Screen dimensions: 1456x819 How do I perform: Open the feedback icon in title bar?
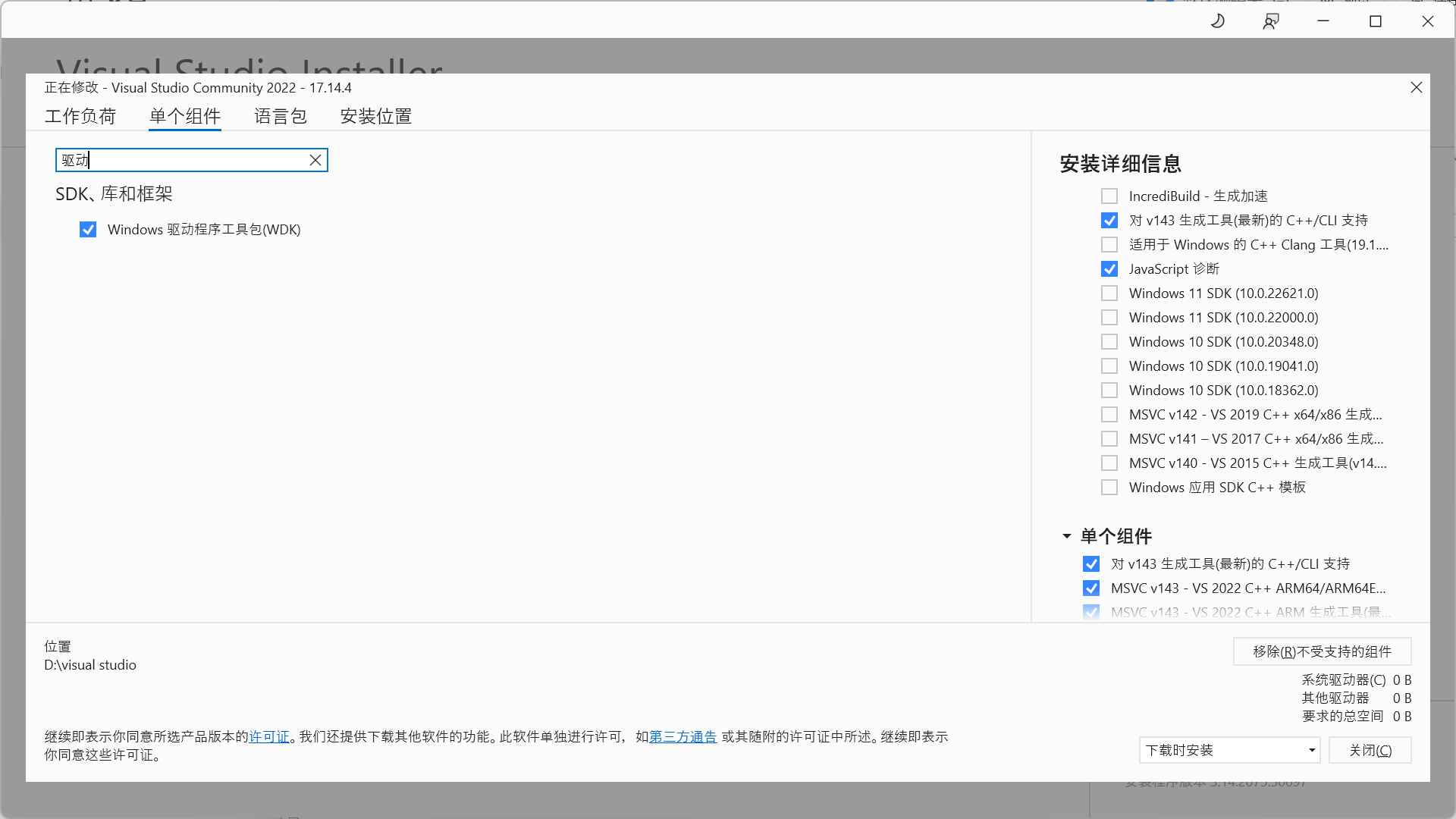pyautogui.click(x=1271, y=21)
